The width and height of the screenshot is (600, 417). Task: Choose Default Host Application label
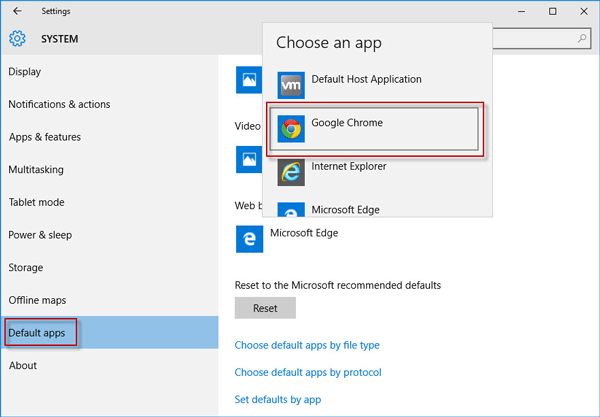click(x=366, y=79)
